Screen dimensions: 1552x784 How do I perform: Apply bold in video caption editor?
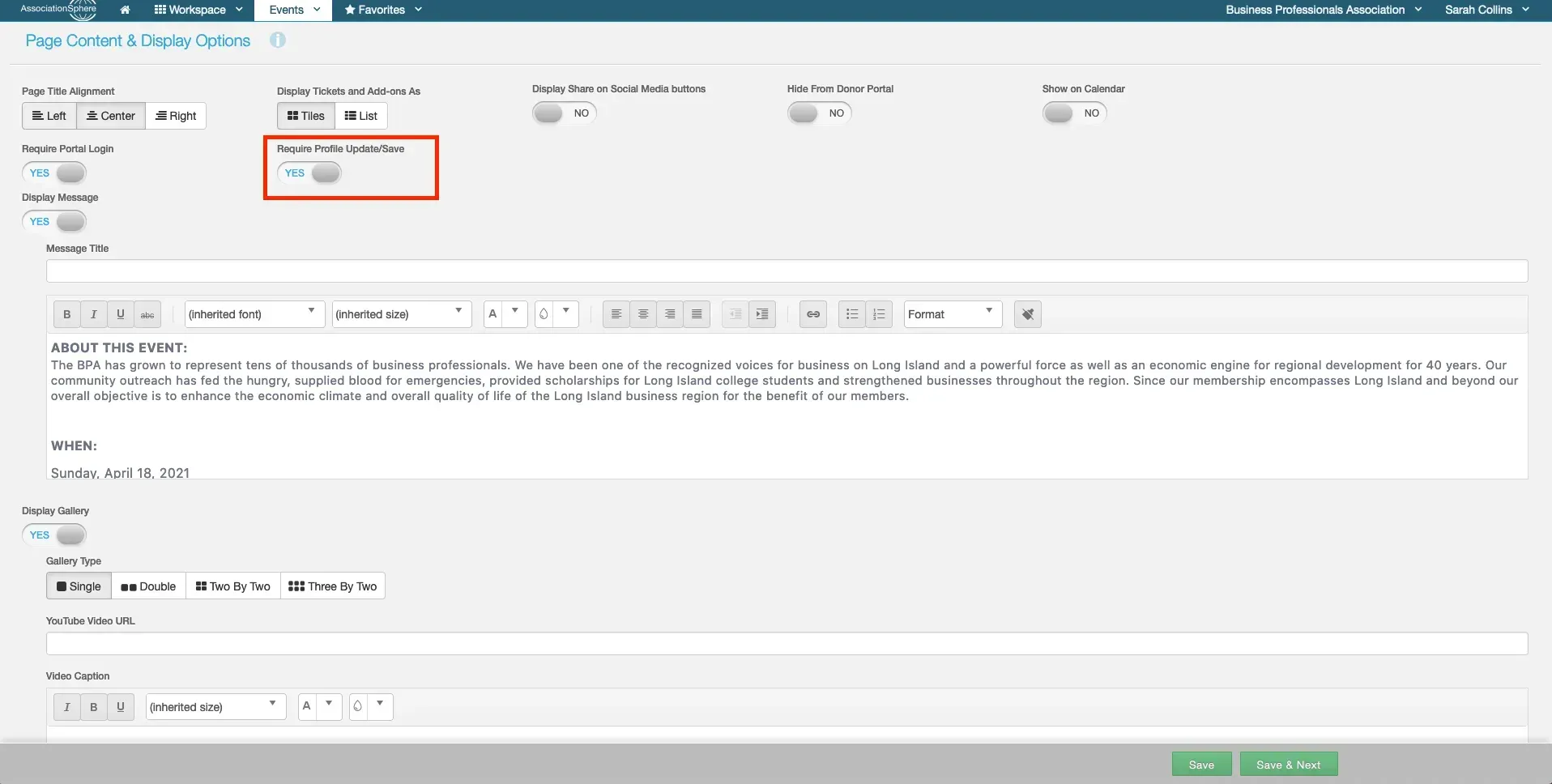(x=94, y=707)
